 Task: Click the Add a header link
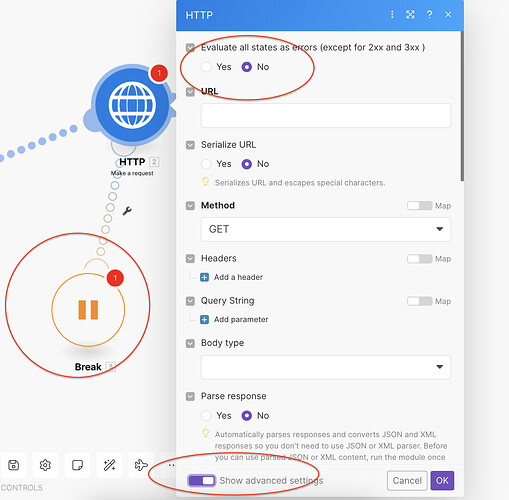pos(238,277)
